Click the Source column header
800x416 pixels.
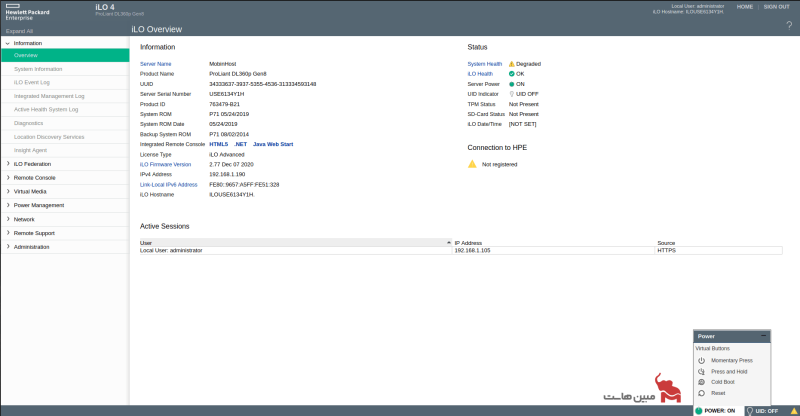pos(718,243)
